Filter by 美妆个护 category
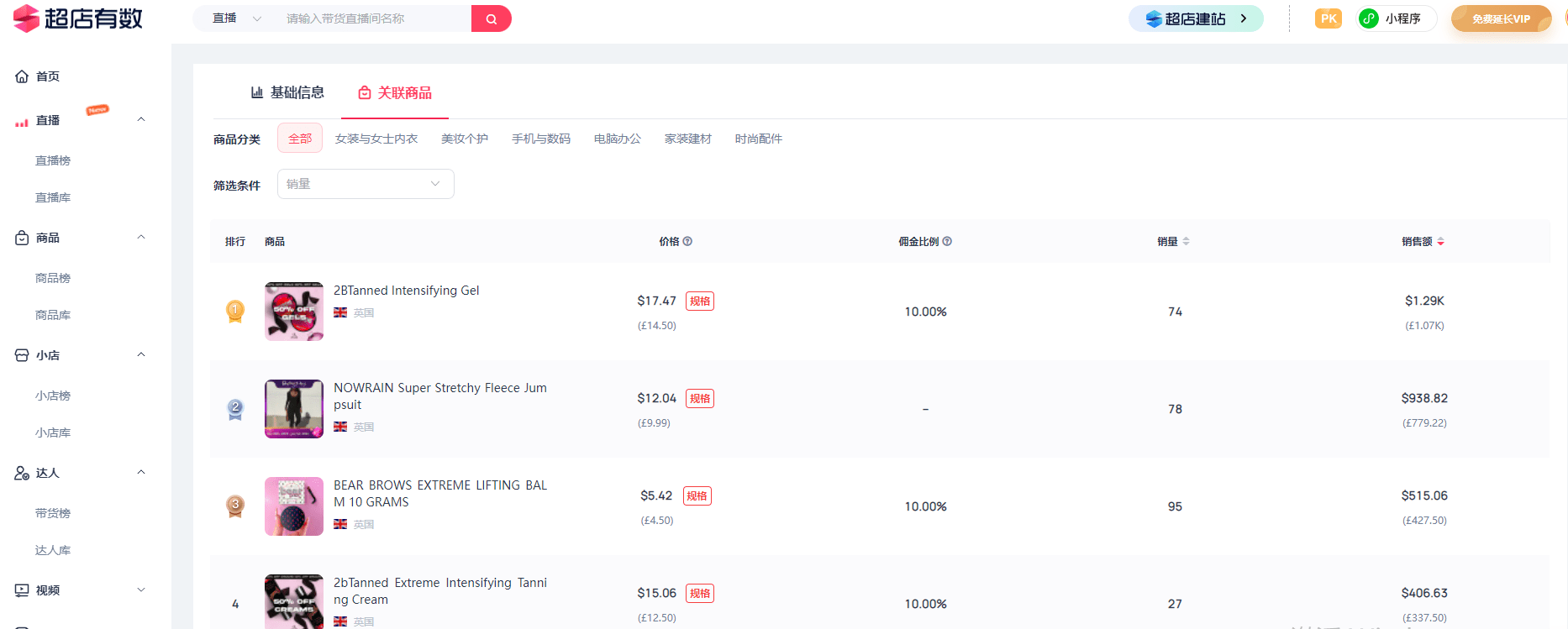 click(x=465, y=139)
